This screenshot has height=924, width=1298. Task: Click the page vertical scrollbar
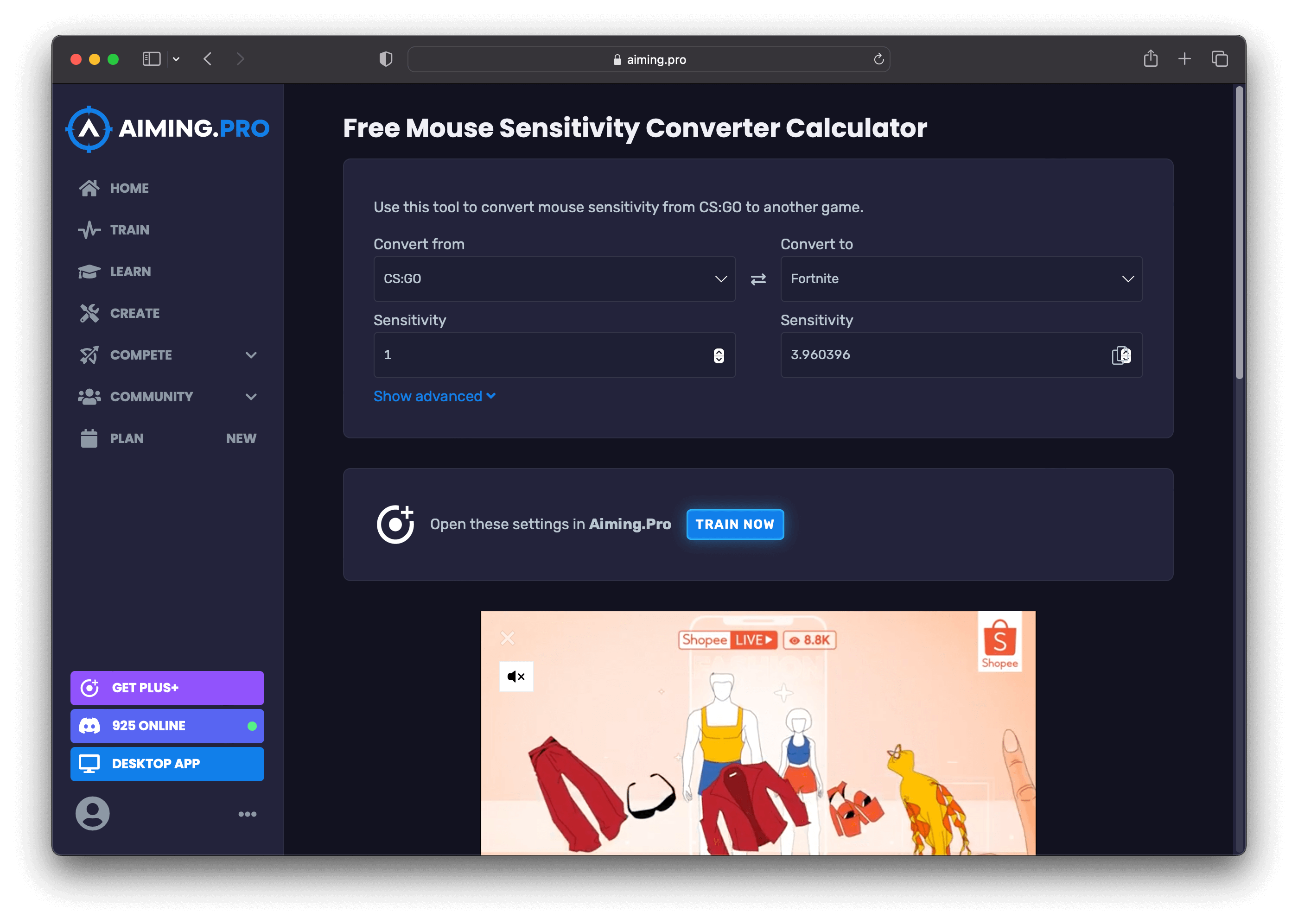pos(1239,232)
